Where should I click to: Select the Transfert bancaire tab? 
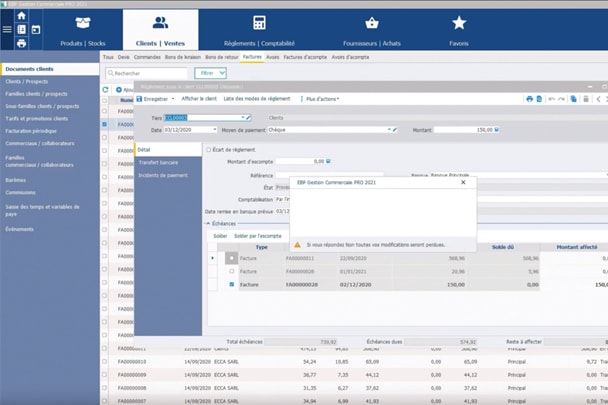[x=157, y=162]
